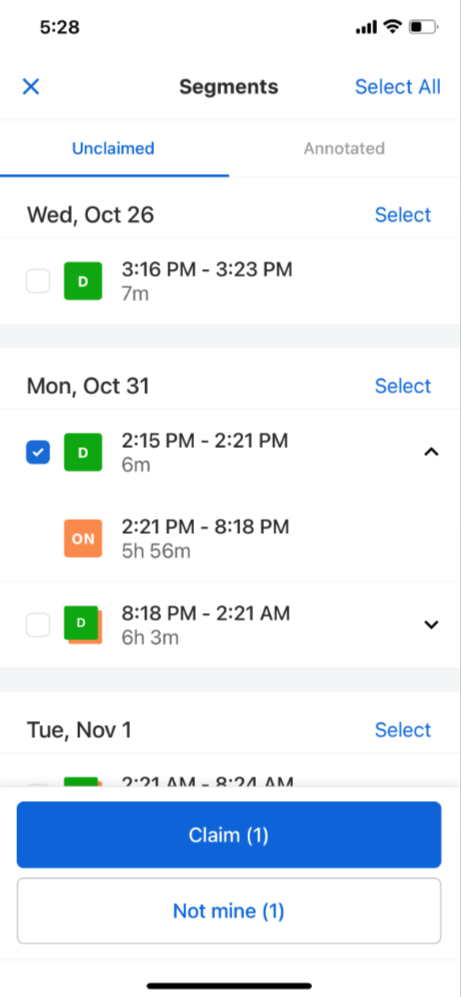Tap the Claim (1) button
461x997 pixels.
(229, 835)
